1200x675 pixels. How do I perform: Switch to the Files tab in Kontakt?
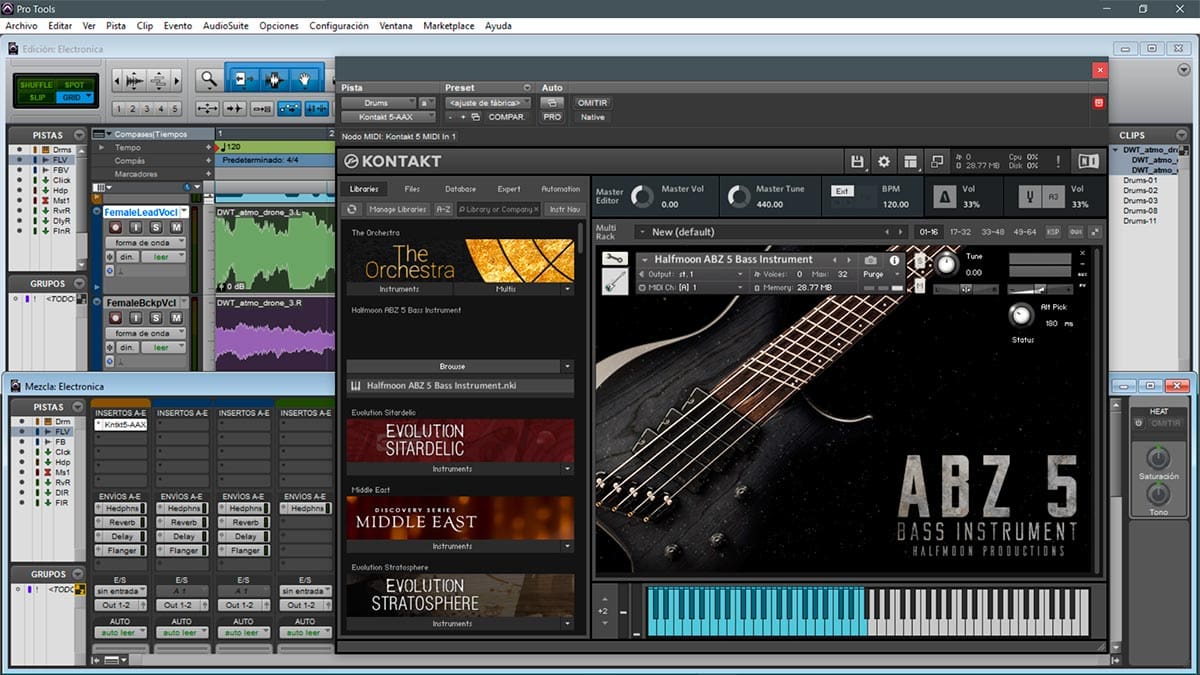click(x=412, y=189)
